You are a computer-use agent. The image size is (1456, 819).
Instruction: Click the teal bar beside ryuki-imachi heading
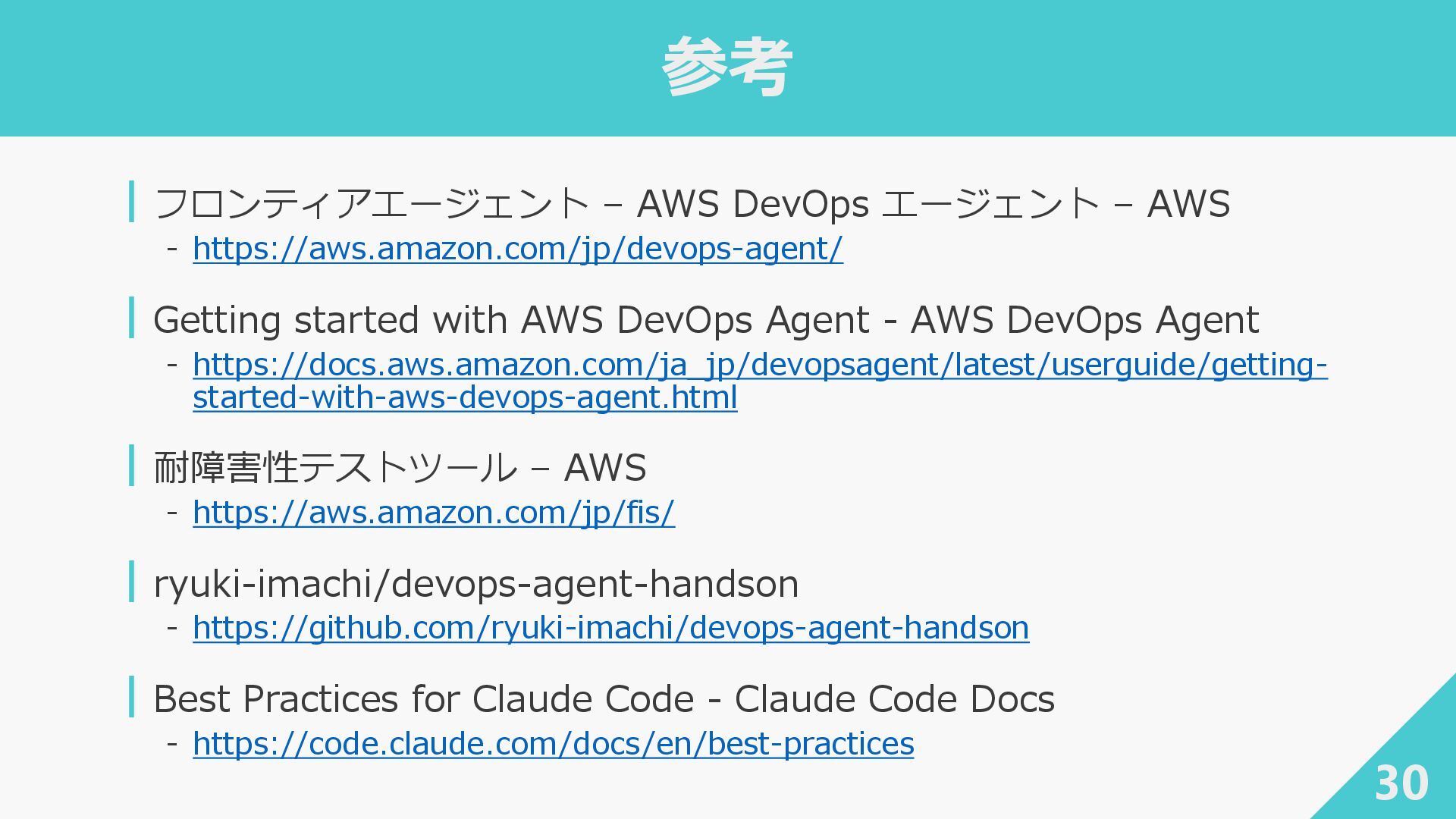coord(132,581)
